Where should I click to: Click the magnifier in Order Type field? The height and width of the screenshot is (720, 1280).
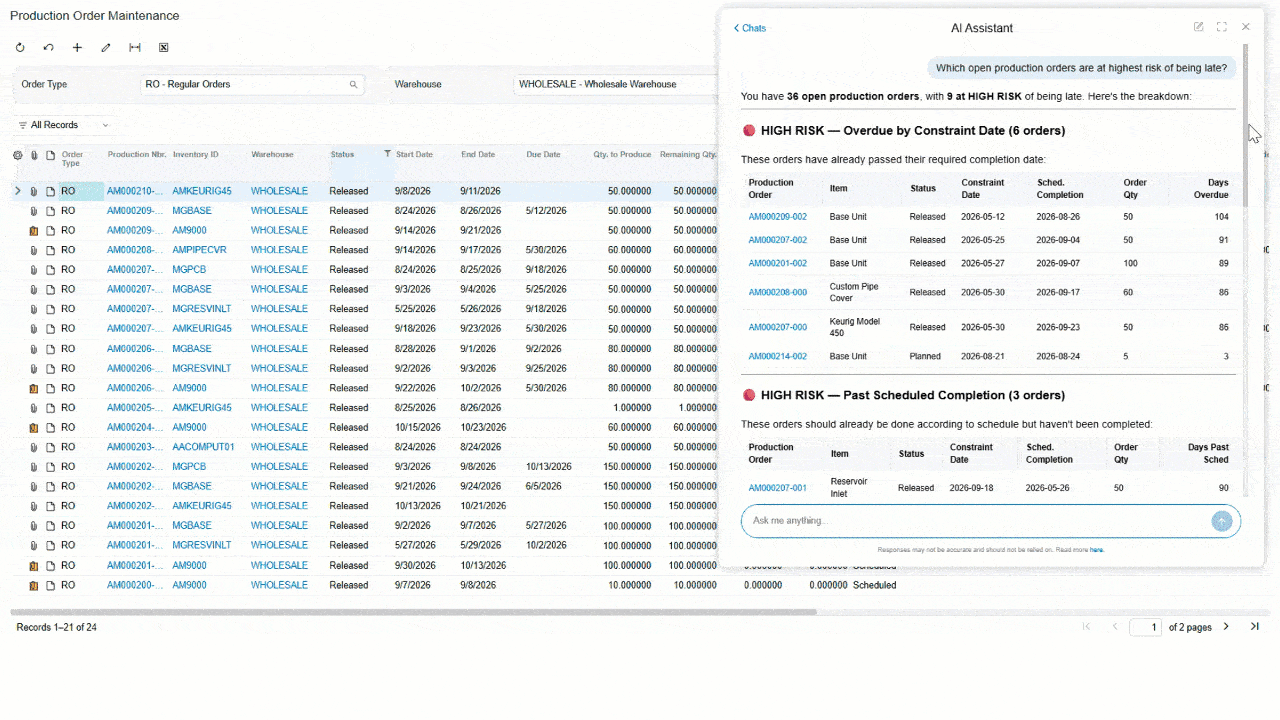pos(353,85)
